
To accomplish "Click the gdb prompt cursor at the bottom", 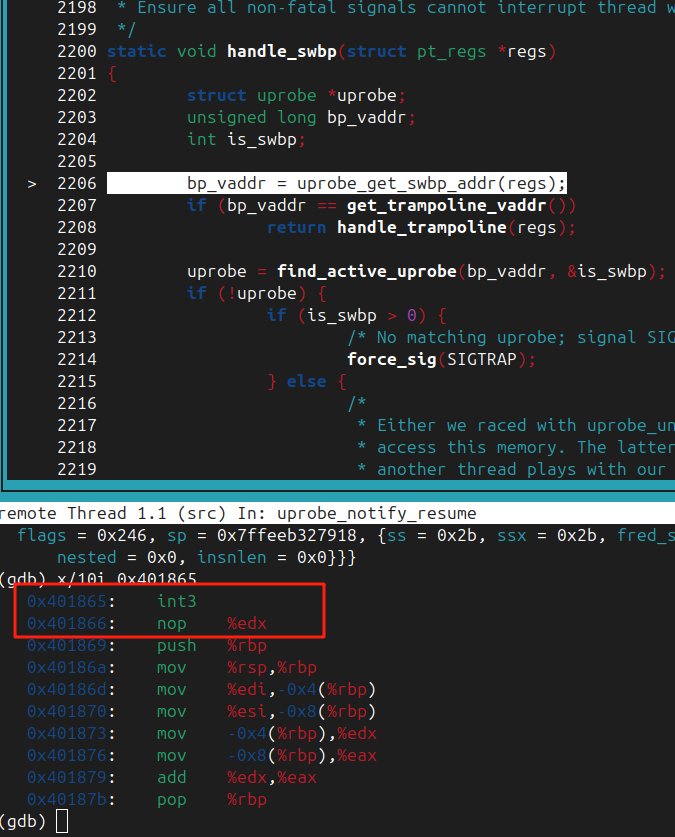I will pos(62,822).
